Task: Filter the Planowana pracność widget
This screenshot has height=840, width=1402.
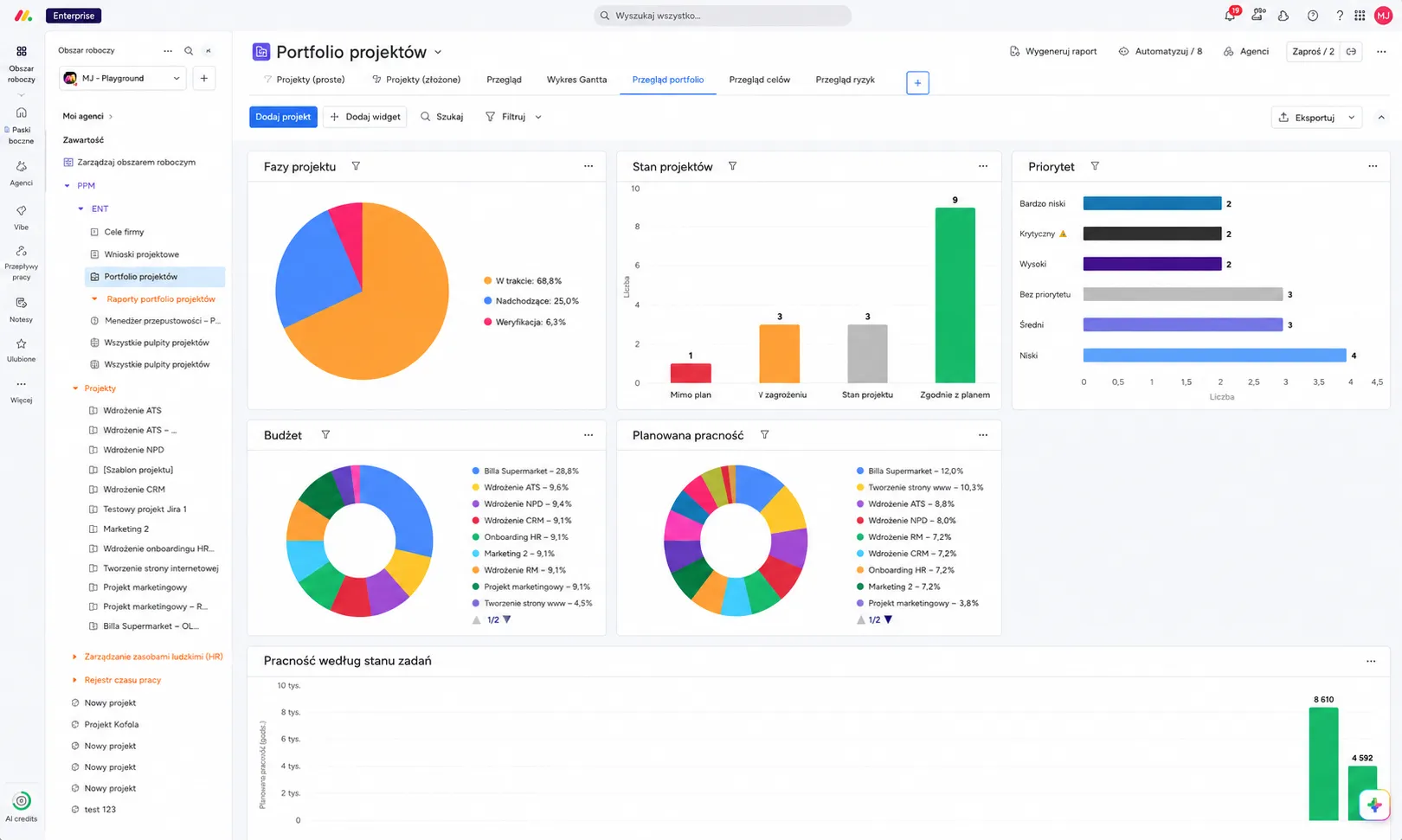Action: coord(764,435)
